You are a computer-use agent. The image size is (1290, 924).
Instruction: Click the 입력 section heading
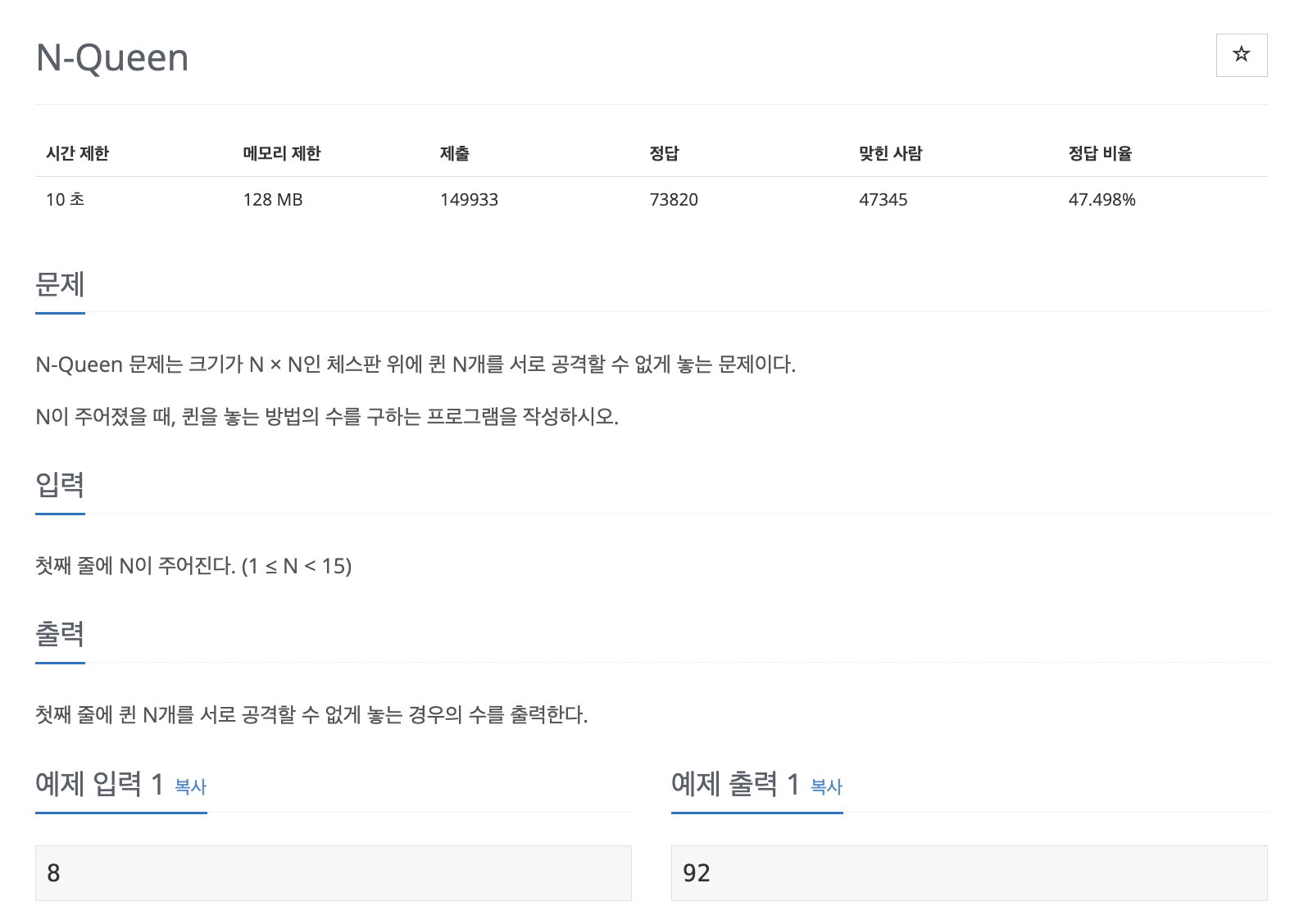pos(60,485)
